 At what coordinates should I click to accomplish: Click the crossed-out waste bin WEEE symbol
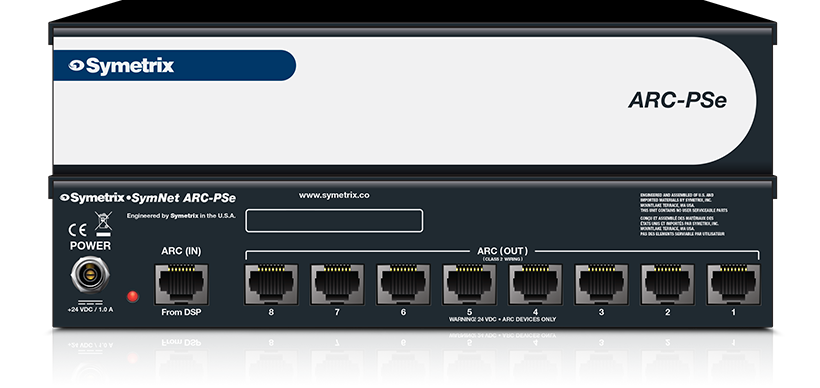click(103, 224)
